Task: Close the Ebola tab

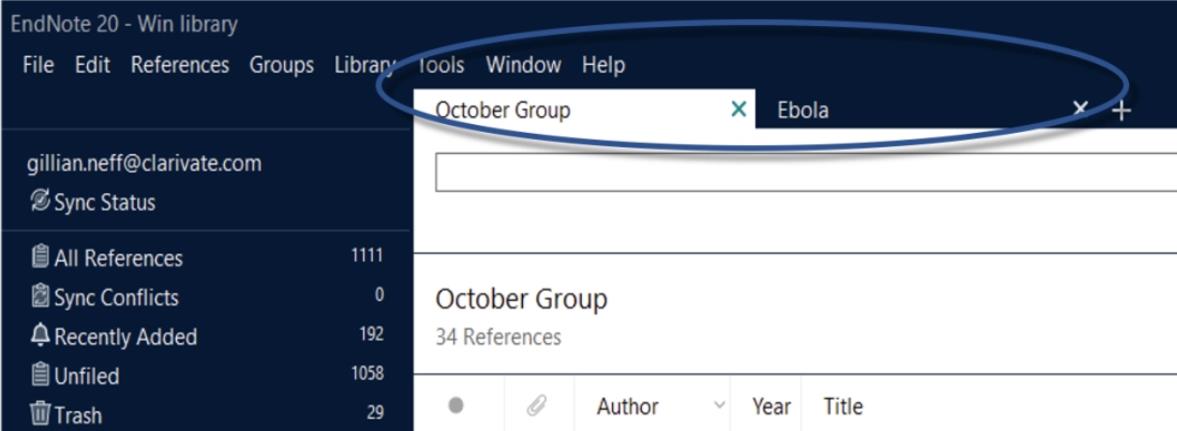Action: point(1081,110)
